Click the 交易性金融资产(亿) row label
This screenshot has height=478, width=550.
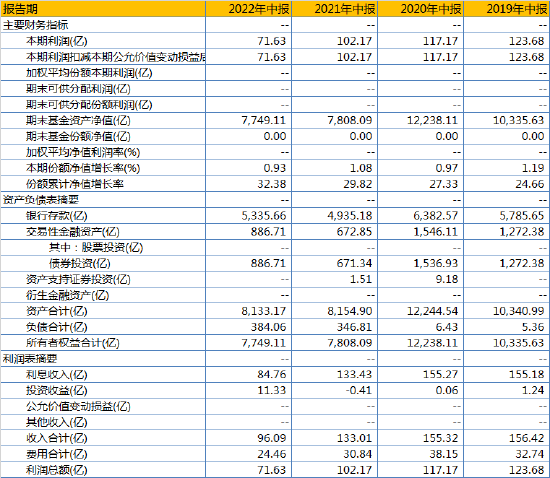[73, 231]
